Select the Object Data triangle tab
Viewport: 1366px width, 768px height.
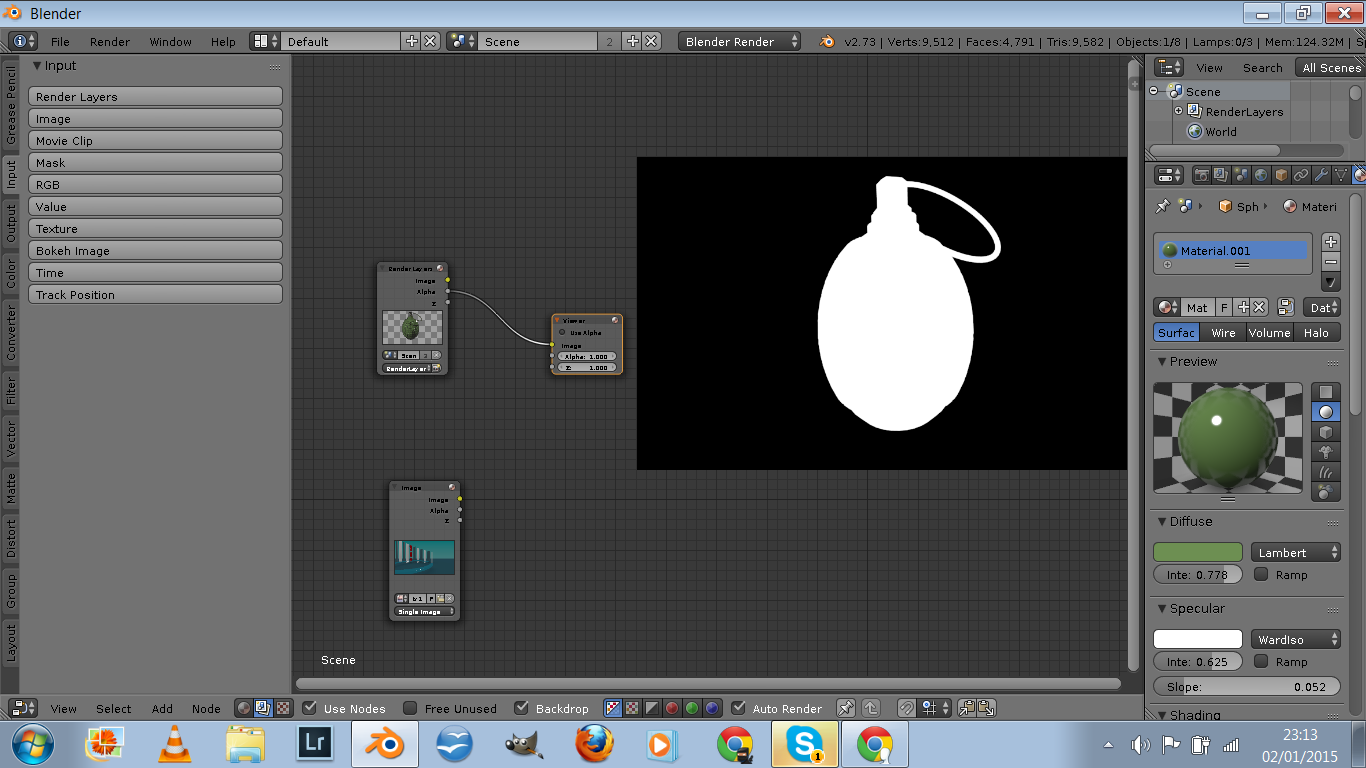point(1340,175)
